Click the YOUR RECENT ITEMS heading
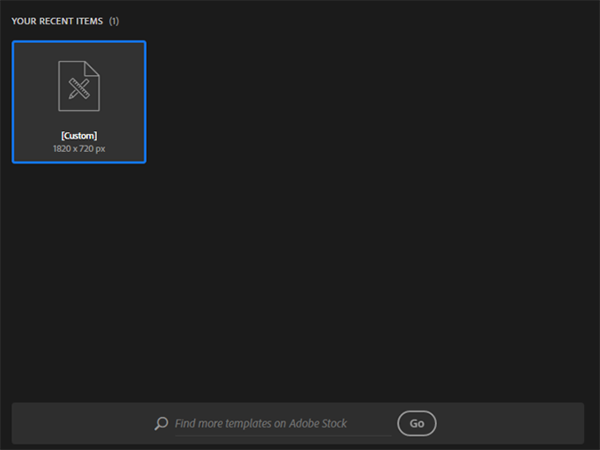This screenshot has width=600, height=450. click(x=57, y=21)
